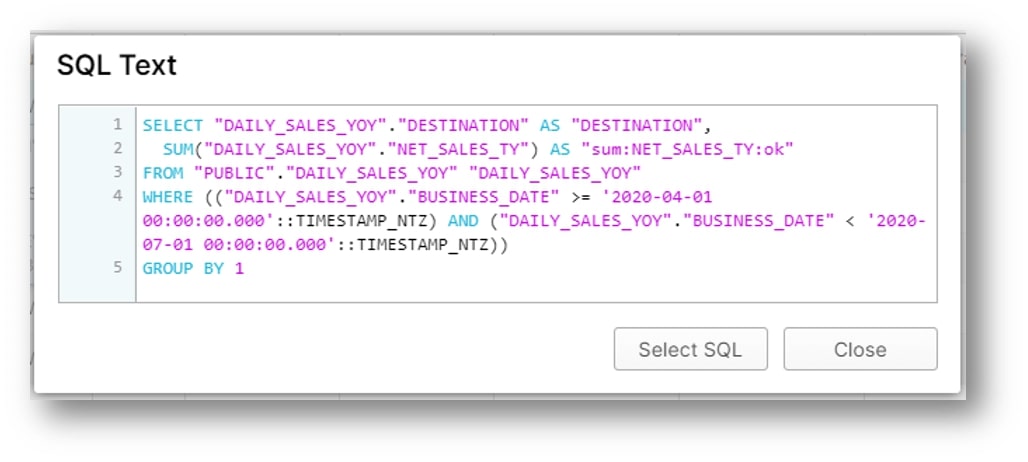
Task: Click the FROM keyword in the query
Action: click(163, 173)
